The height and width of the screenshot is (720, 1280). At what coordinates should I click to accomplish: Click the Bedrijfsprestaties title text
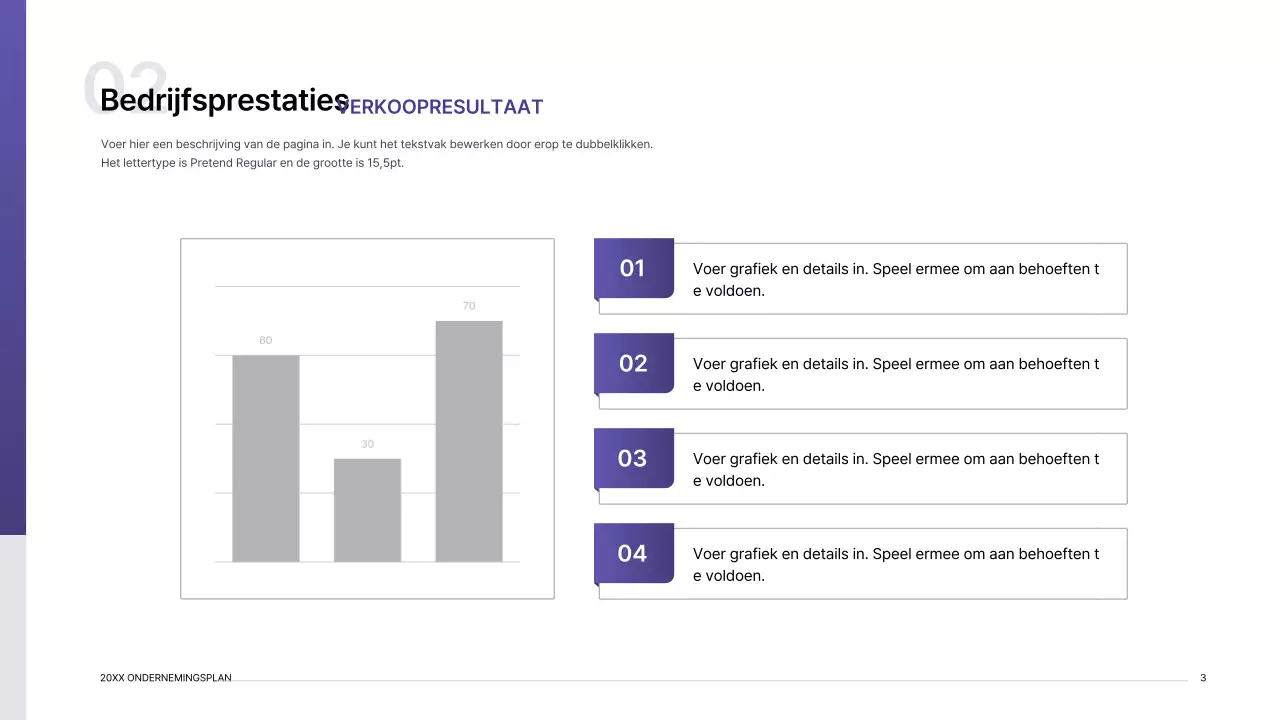[224, 101]
